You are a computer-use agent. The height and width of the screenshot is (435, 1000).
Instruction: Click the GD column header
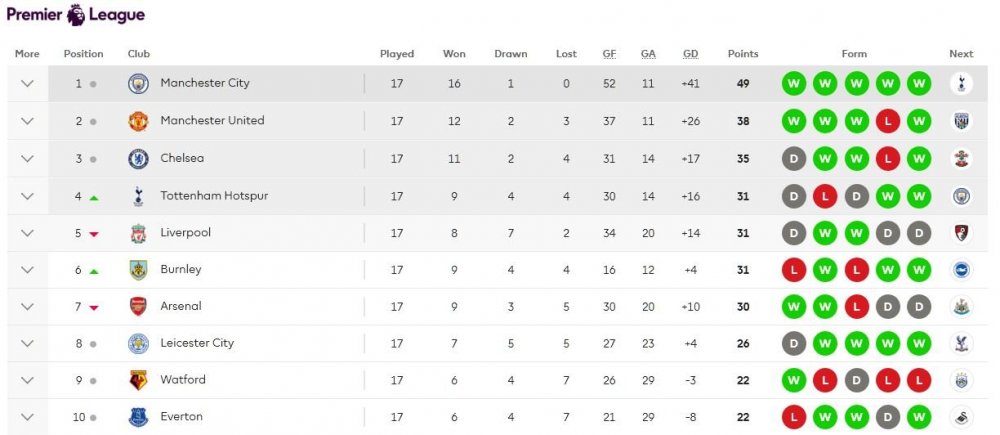click(x=691, y=54)
